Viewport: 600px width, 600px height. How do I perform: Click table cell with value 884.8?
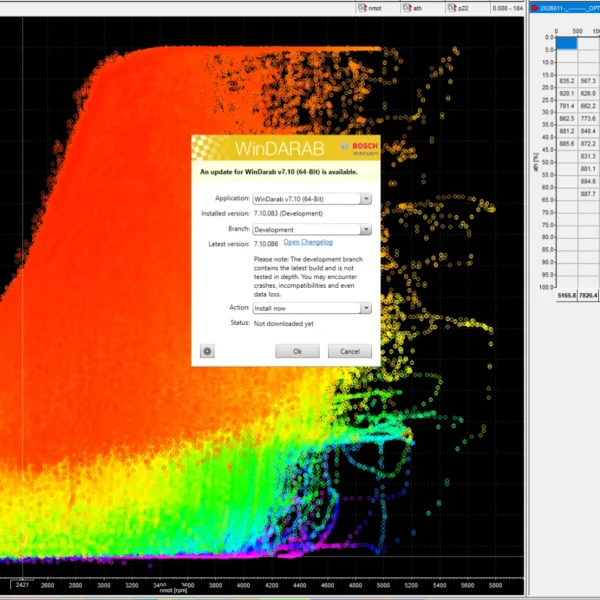pyautogui.click(x=588, y=181)
